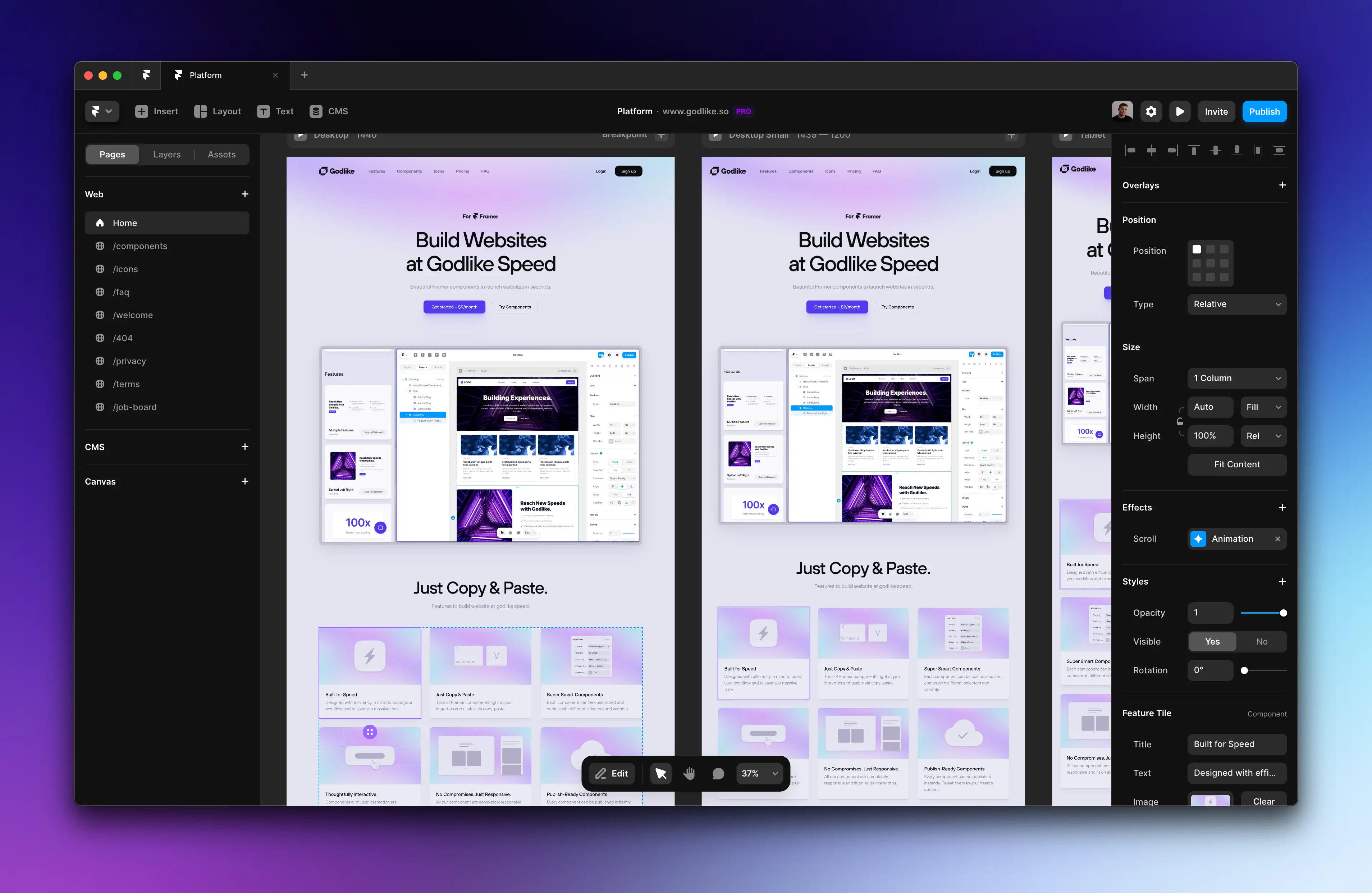Viewport: 1372px width, 893px height.
Task: Add a new page in the Web section
Action: pyautogui.click(x=245, y=194)
